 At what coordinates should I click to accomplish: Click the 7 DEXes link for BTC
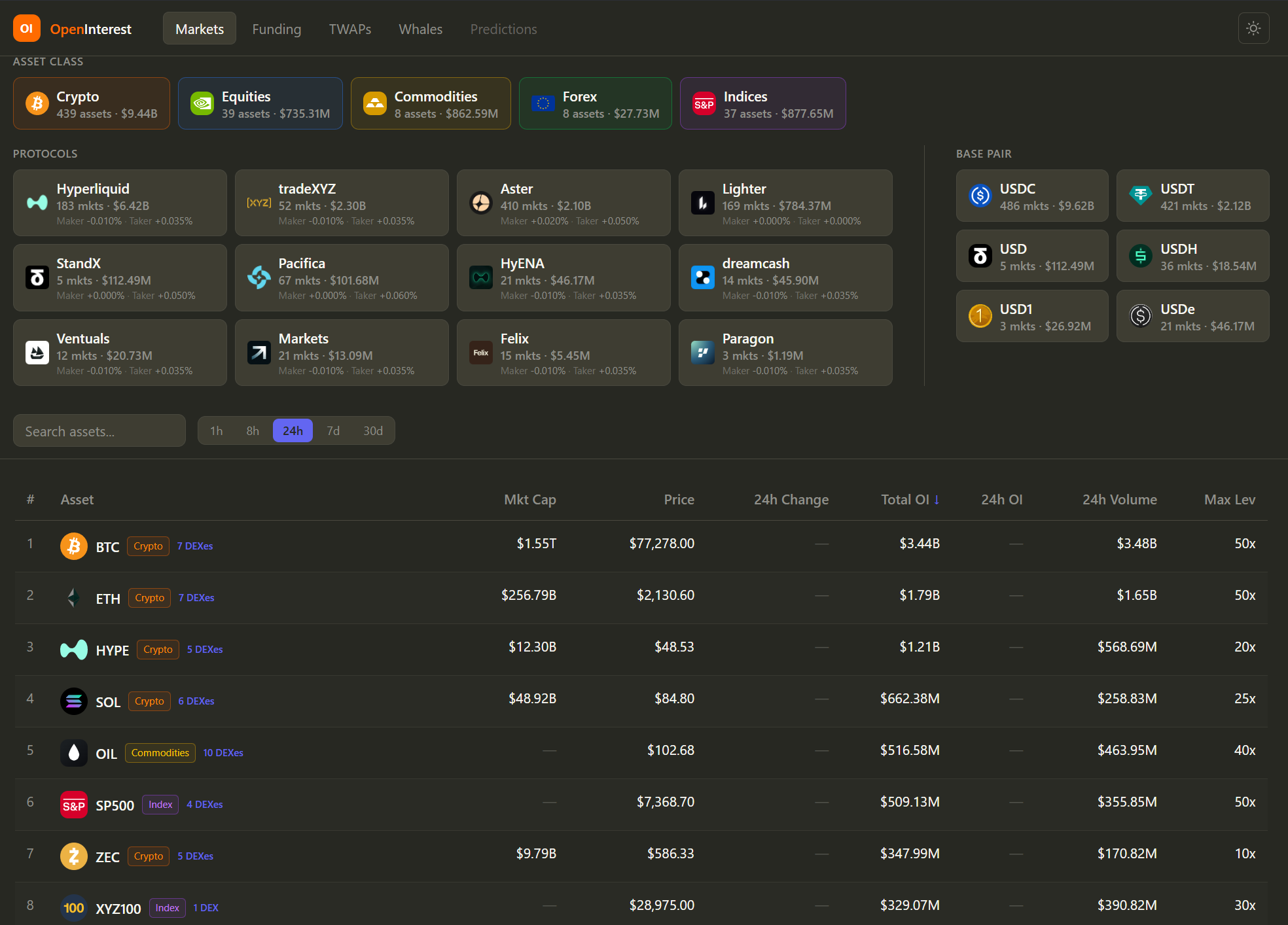point(195,546)
